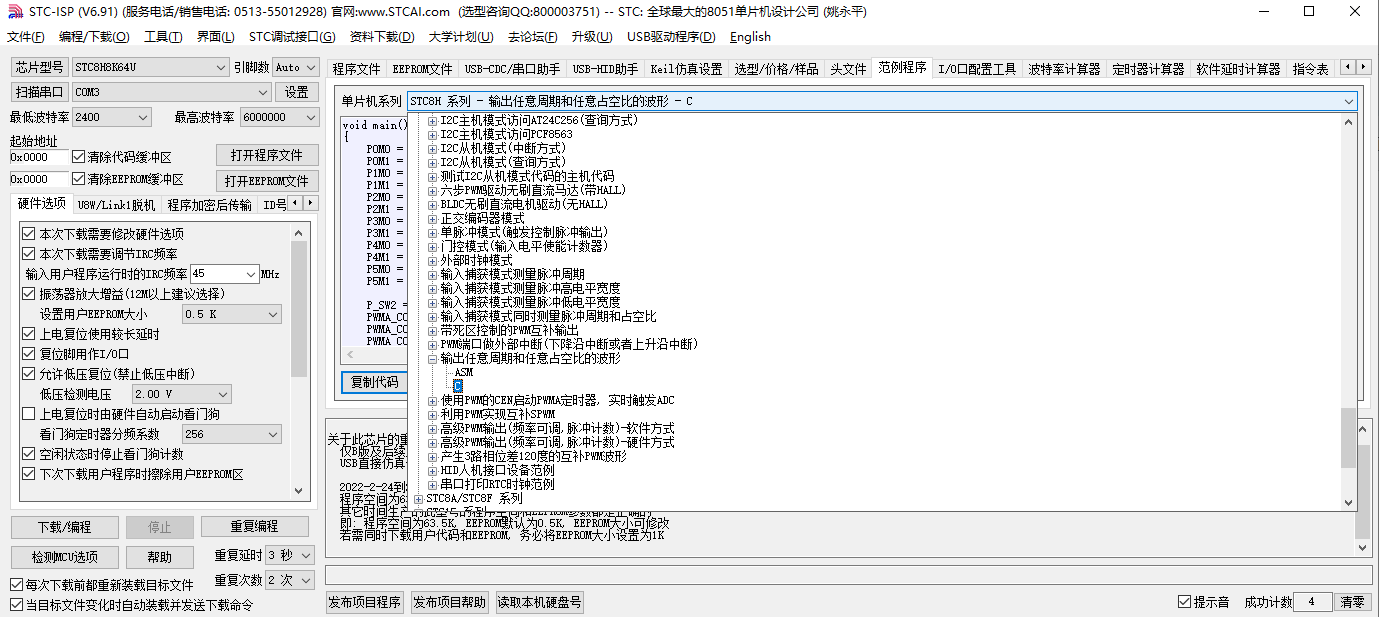This screenshot has height=617, width=1379.
Task: Open the 引脚数 Auto dropdown
Action: 296,67
